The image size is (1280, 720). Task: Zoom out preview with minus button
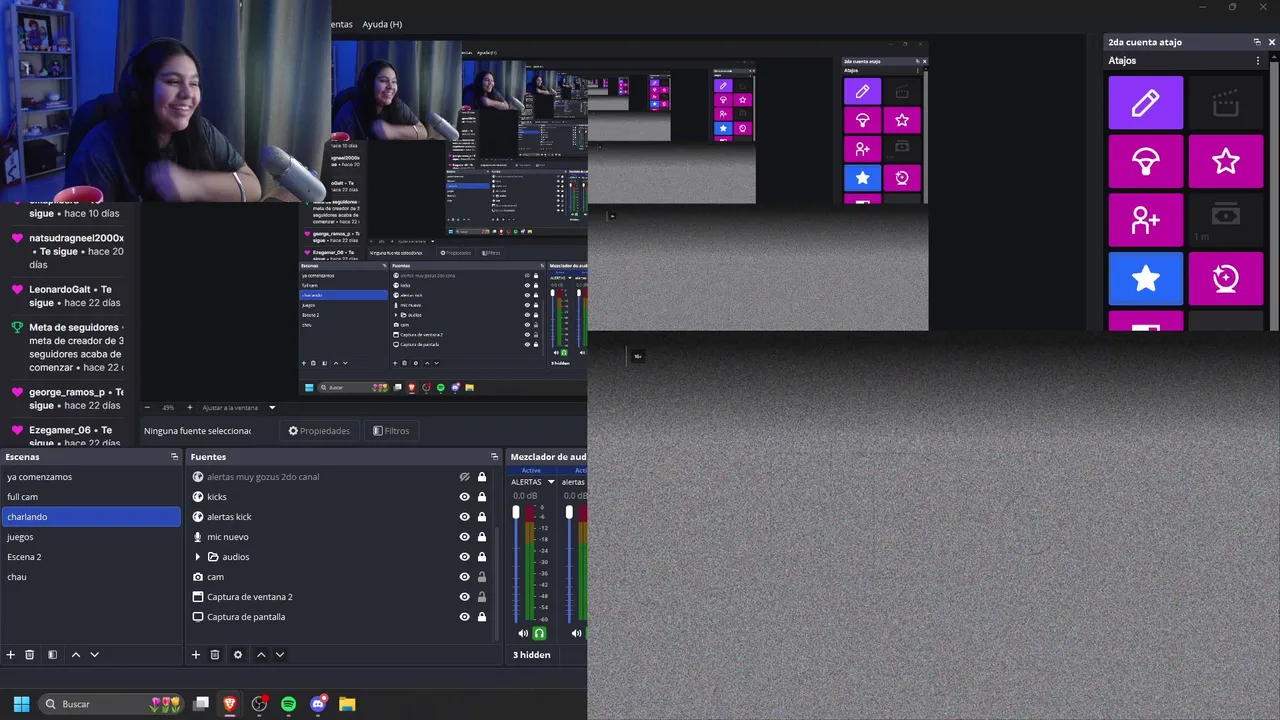(x=148, y=408)
